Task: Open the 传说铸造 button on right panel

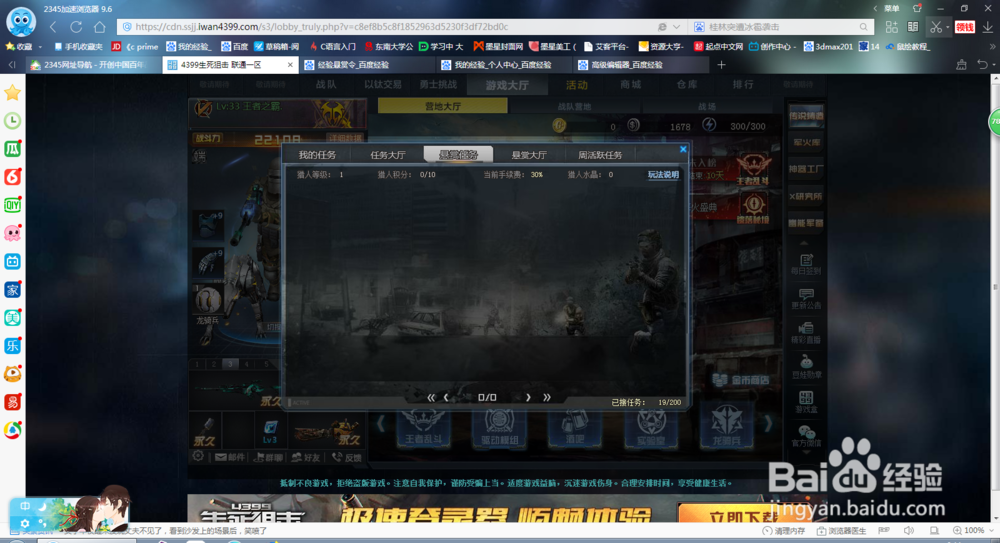Action: (806, 115)
